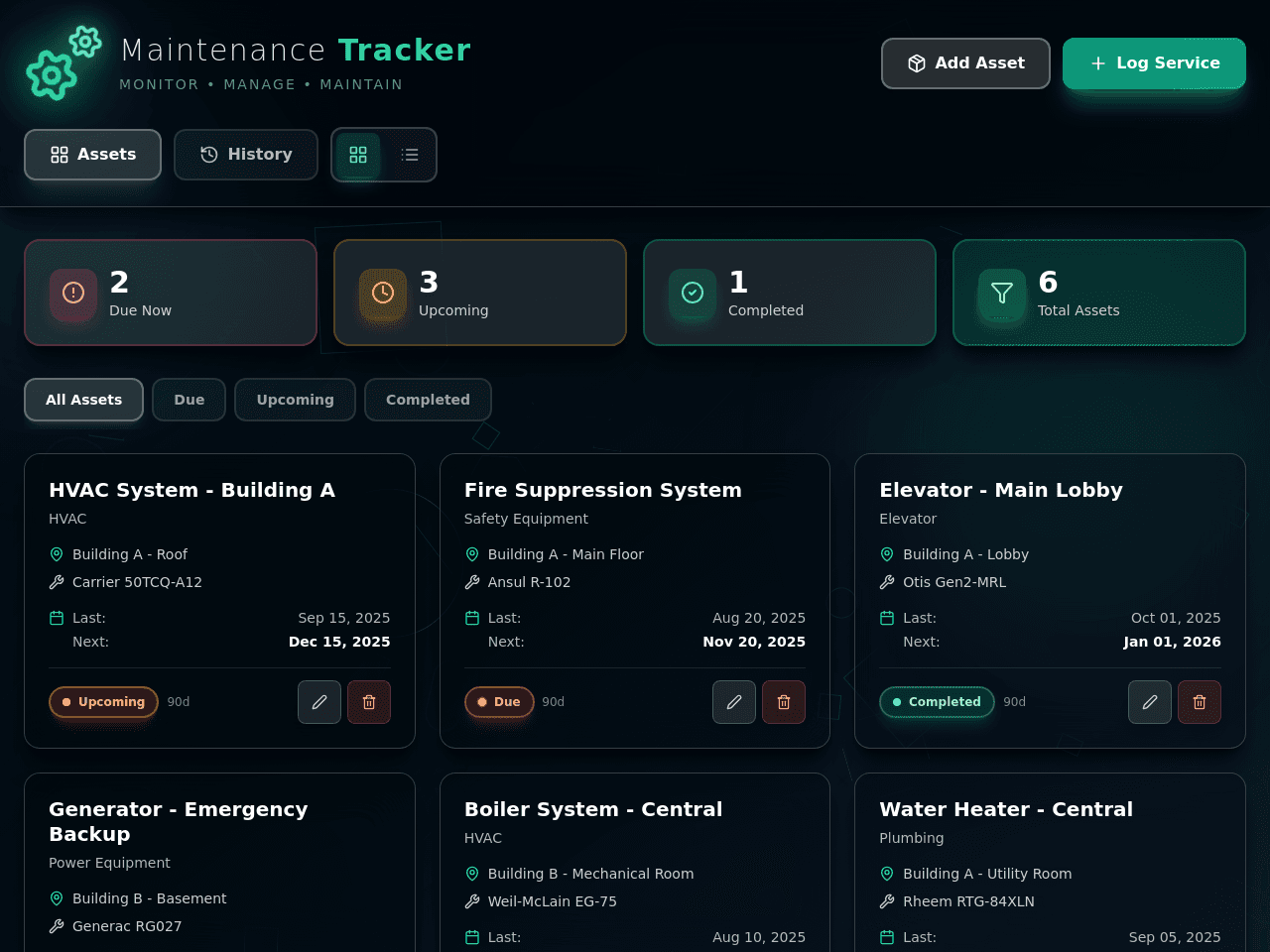Enable grid view layout
This screenshot has height=952, width=1270.
pos(358,155)
